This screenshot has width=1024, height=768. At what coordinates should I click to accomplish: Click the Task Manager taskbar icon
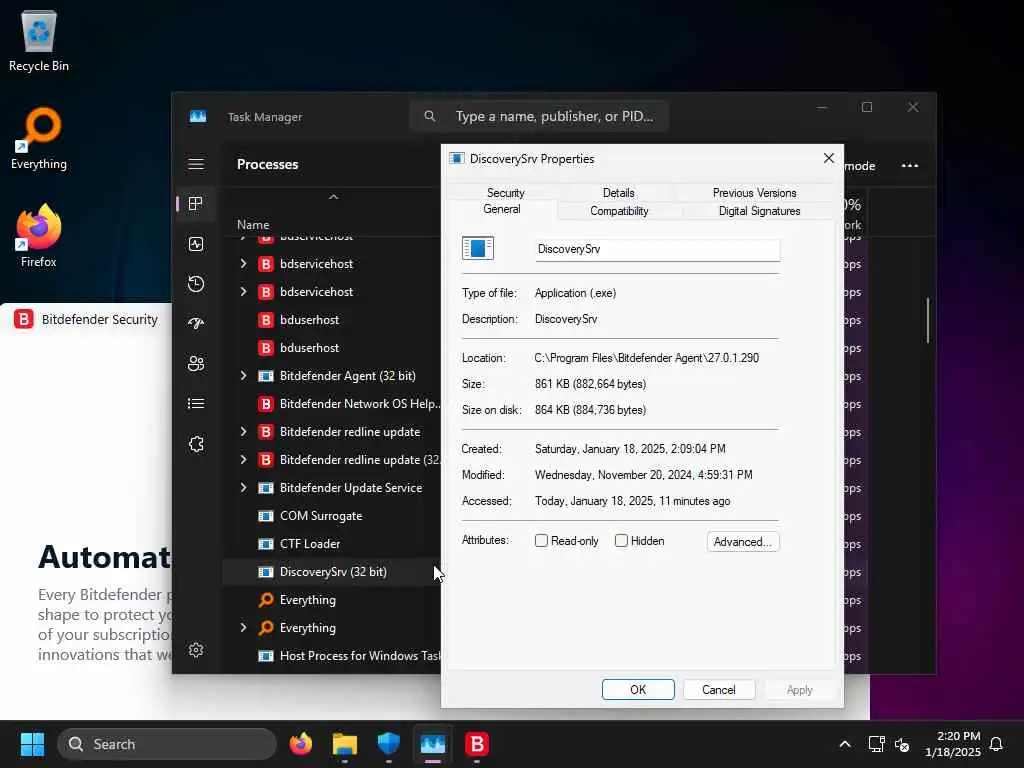click(432, 744)
